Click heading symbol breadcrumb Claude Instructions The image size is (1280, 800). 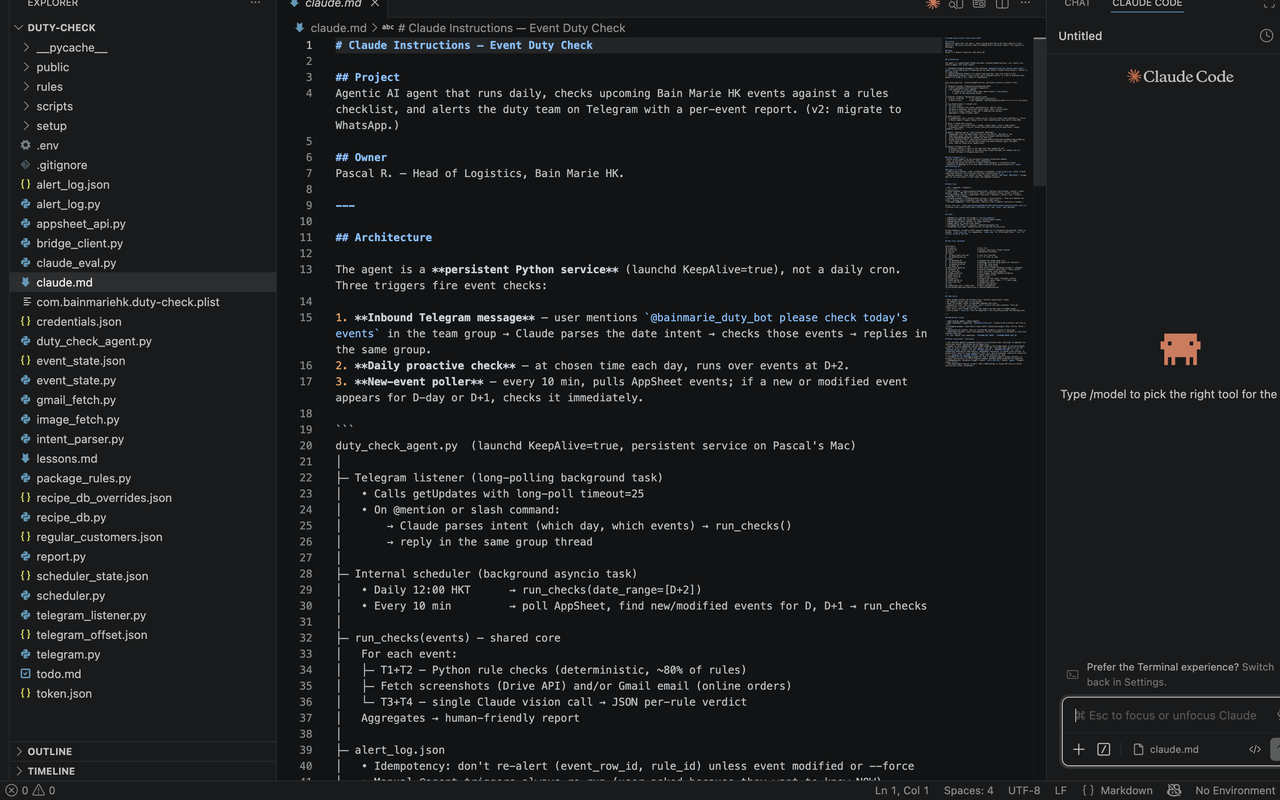[x=504, y=28]
